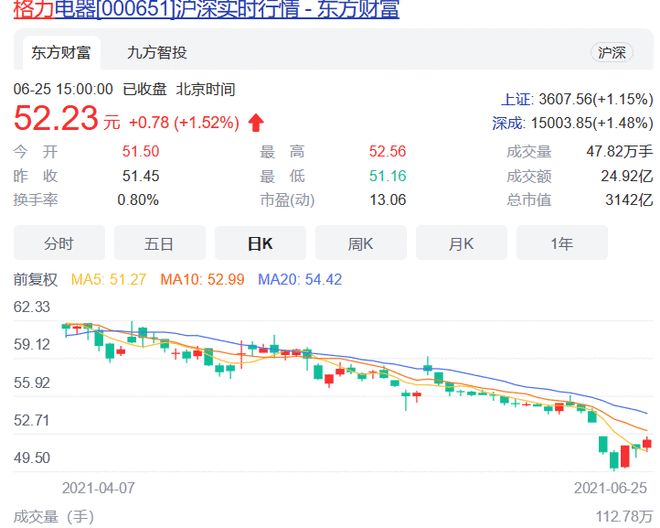Click the start date 2021-04-07
This screenshot has height=528, width=660.
point(98,488)
